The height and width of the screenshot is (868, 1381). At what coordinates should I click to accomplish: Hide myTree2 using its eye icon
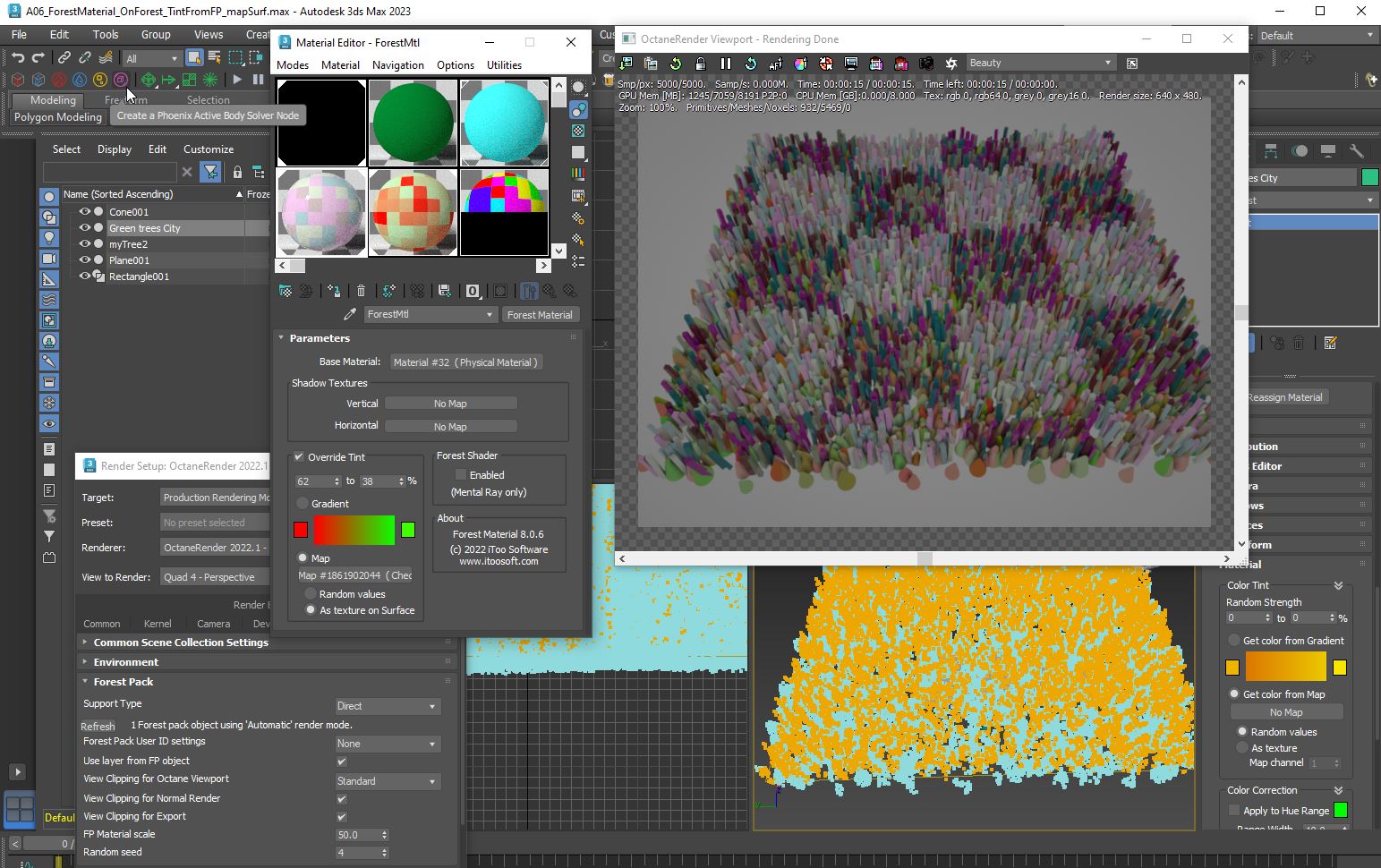point(85,244)
